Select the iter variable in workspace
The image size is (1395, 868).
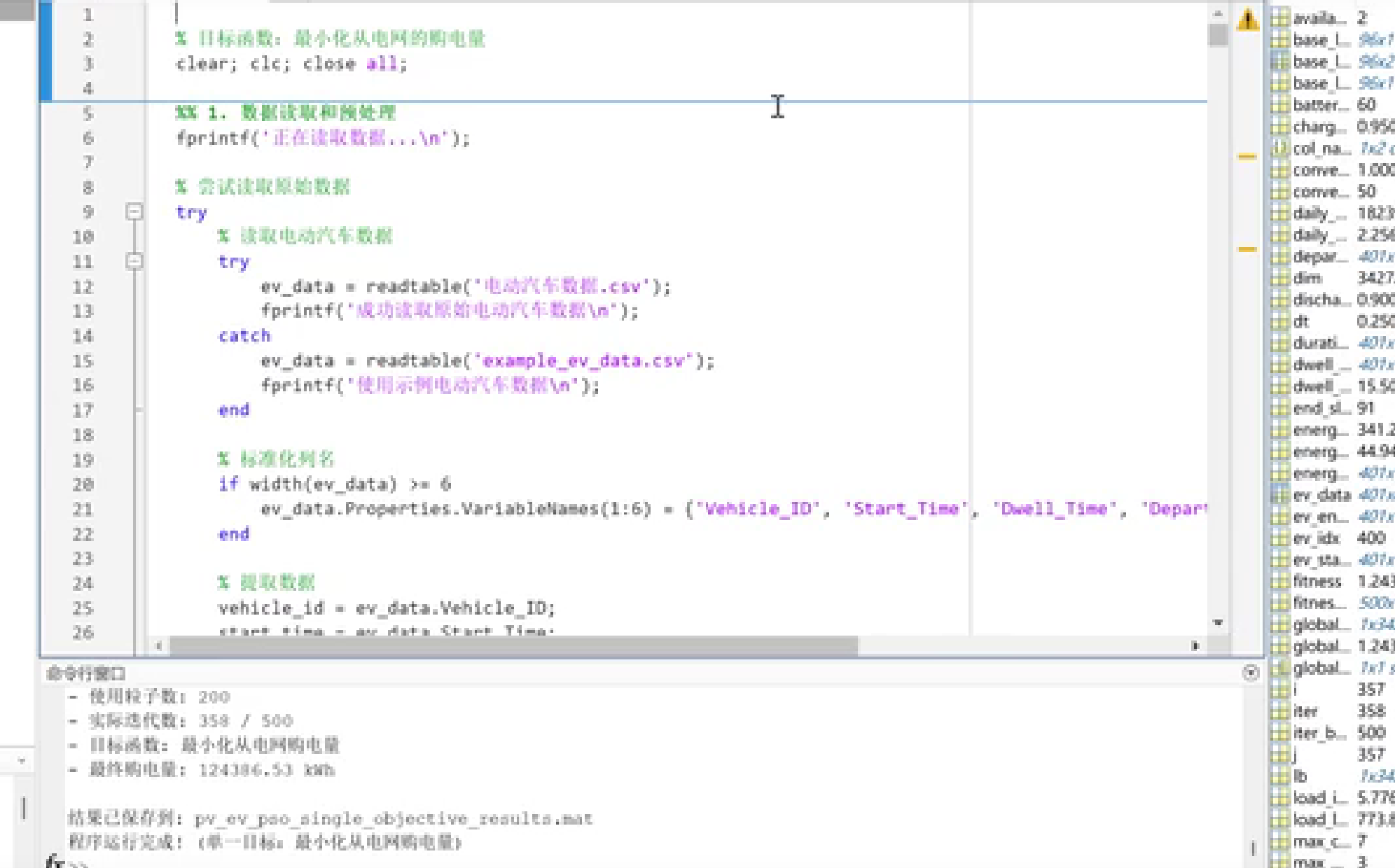[1305, 711]
